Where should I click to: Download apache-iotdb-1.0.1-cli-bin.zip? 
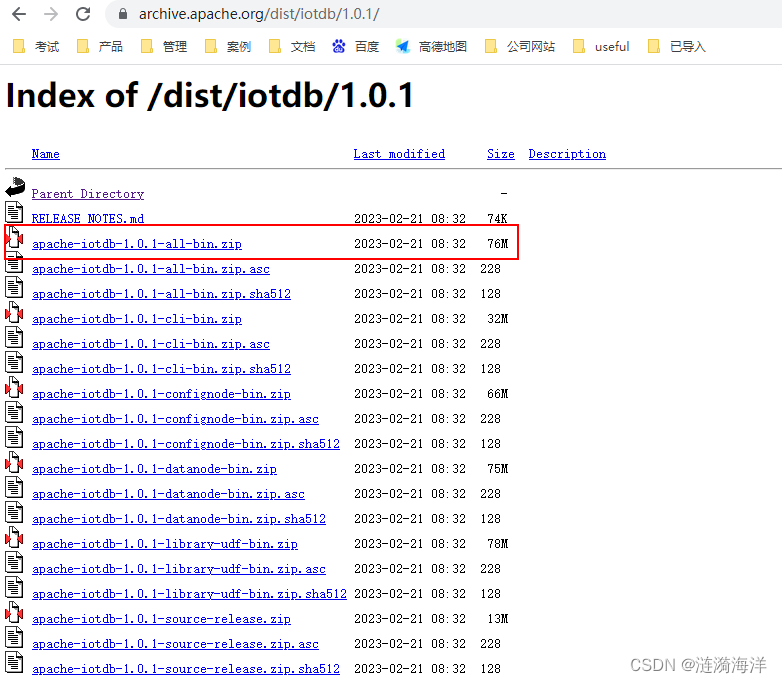[137, 319]
